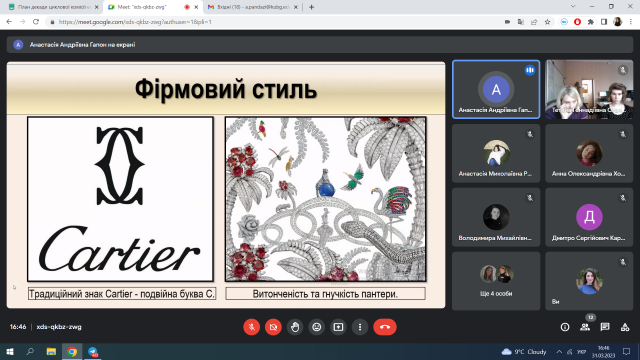Open a new browser tab

point(311,7)
